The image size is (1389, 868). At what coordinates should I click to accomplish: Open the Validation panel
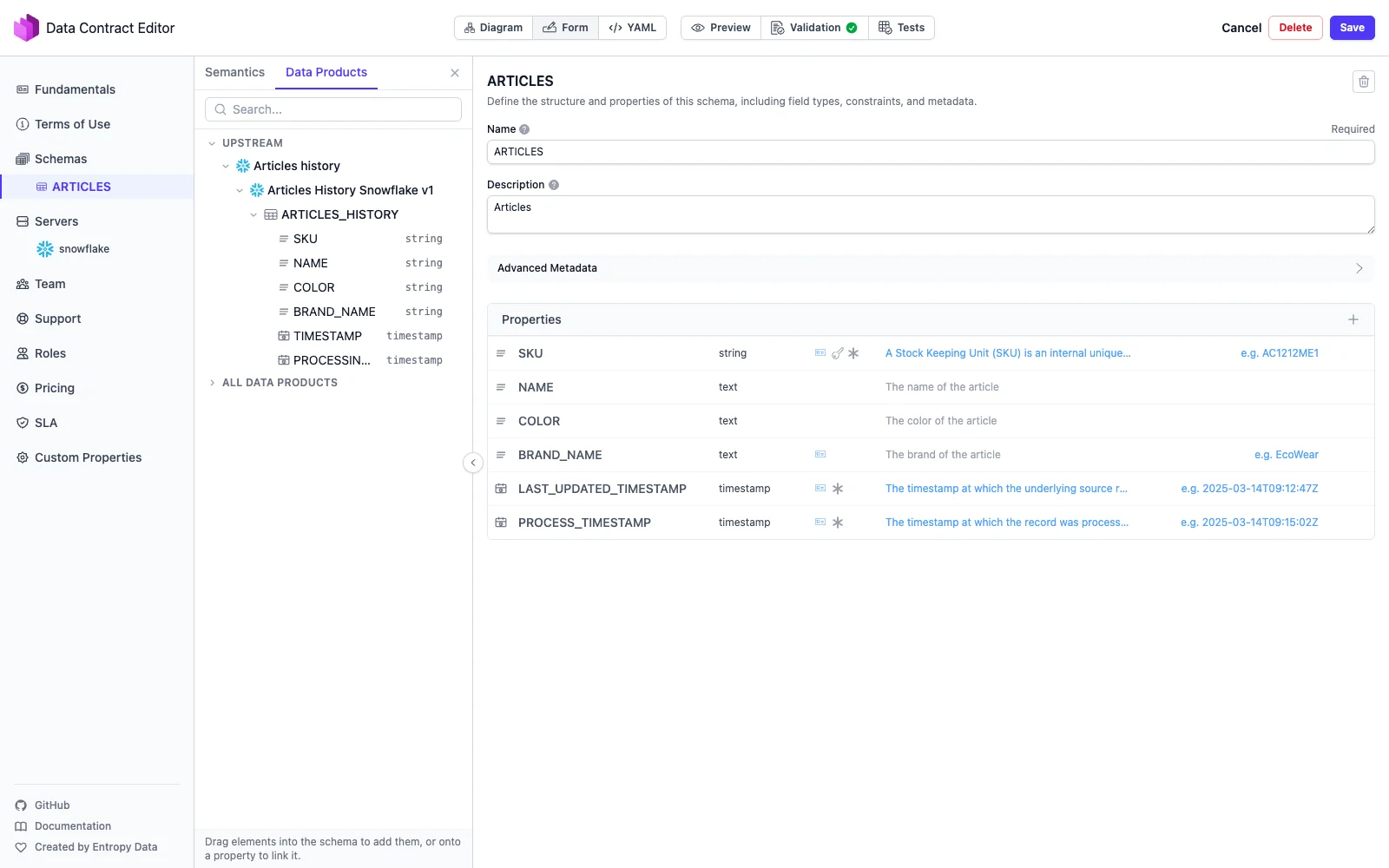[x=814, y=28]
